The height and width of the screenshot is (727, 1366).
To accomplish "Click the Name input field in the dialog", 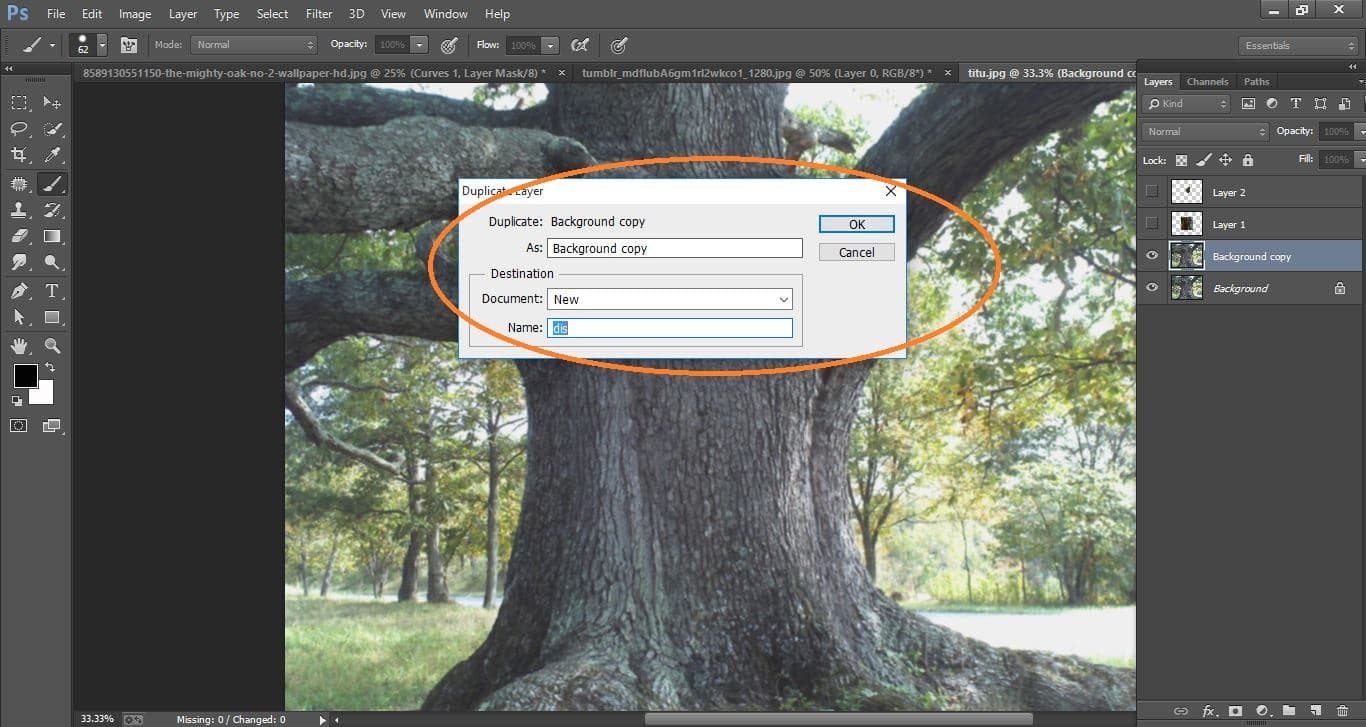I will pyautogui.click(x=670, y=327).
